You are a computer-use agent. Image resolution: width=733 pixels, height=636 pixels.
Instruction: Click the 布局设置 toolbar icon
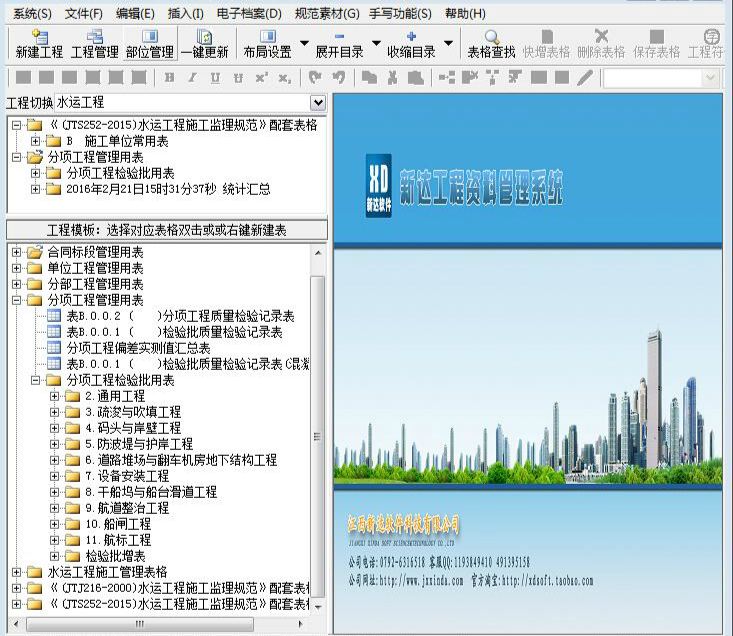[267, 37]
